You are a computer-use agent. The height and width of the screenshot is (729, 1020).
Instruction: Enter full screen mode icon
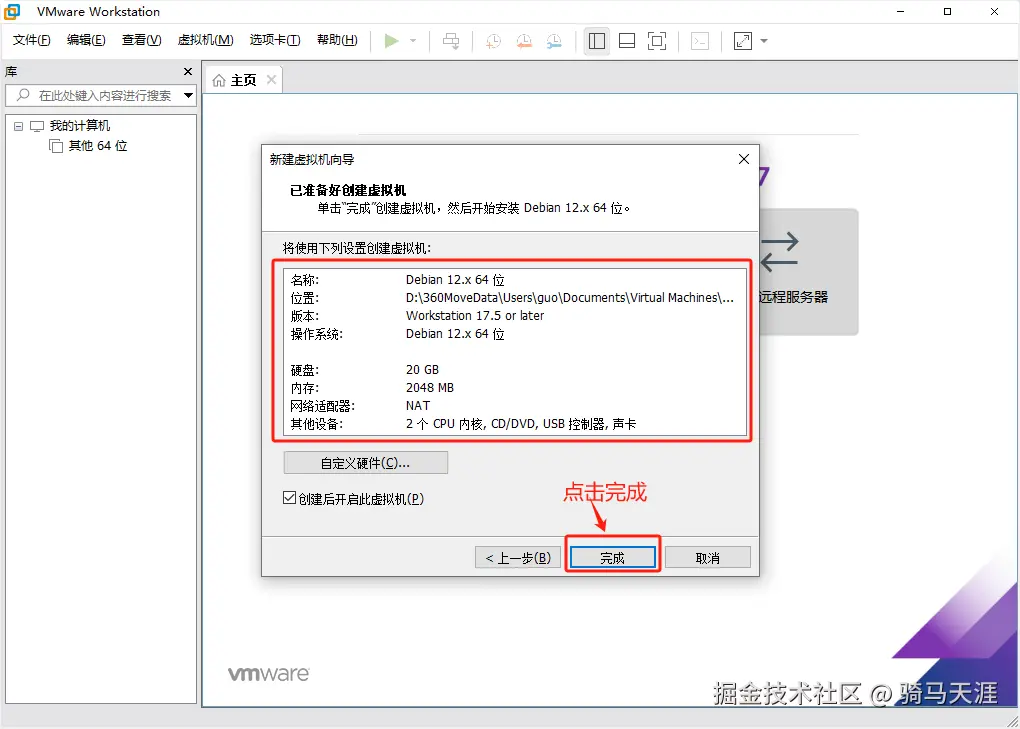point(657,41)
